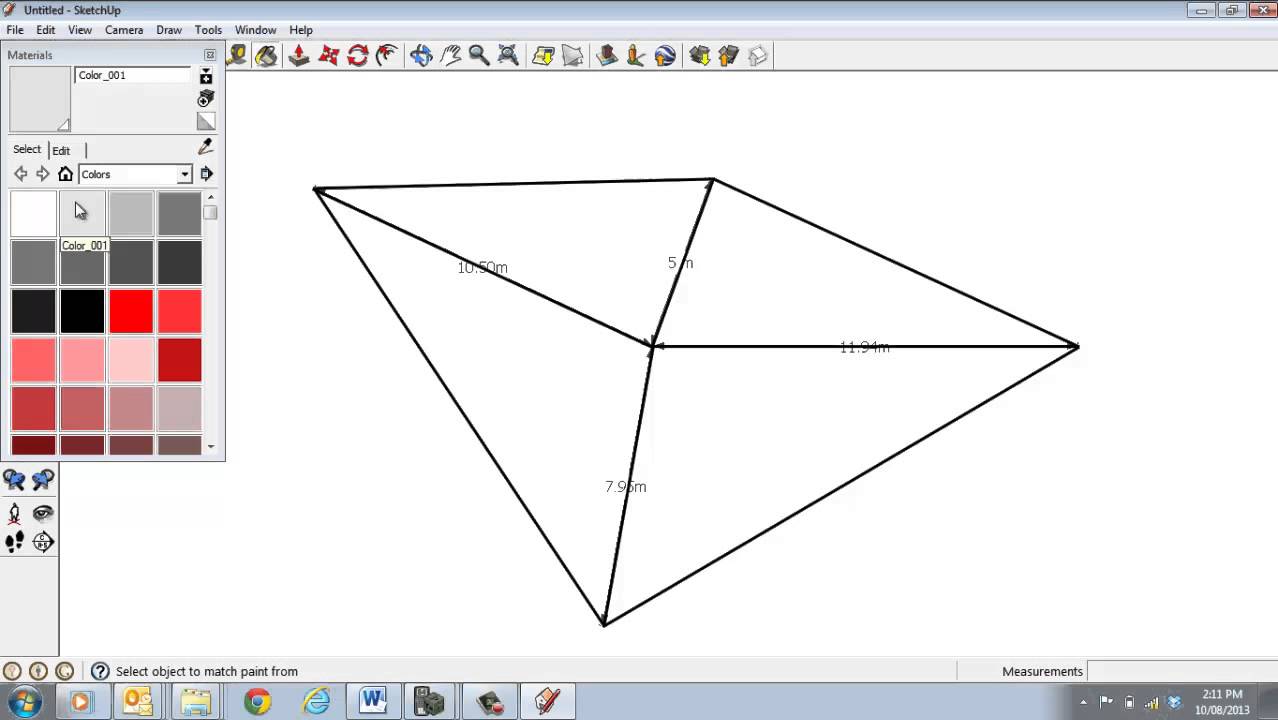Open Google Chrome from taskbar
This screenshot has width=1278, height=720.
[x=257, y=702]
